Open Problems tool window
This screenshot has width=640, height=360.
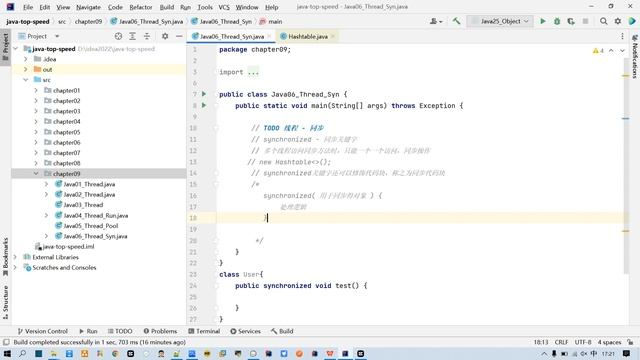[160, 331]
